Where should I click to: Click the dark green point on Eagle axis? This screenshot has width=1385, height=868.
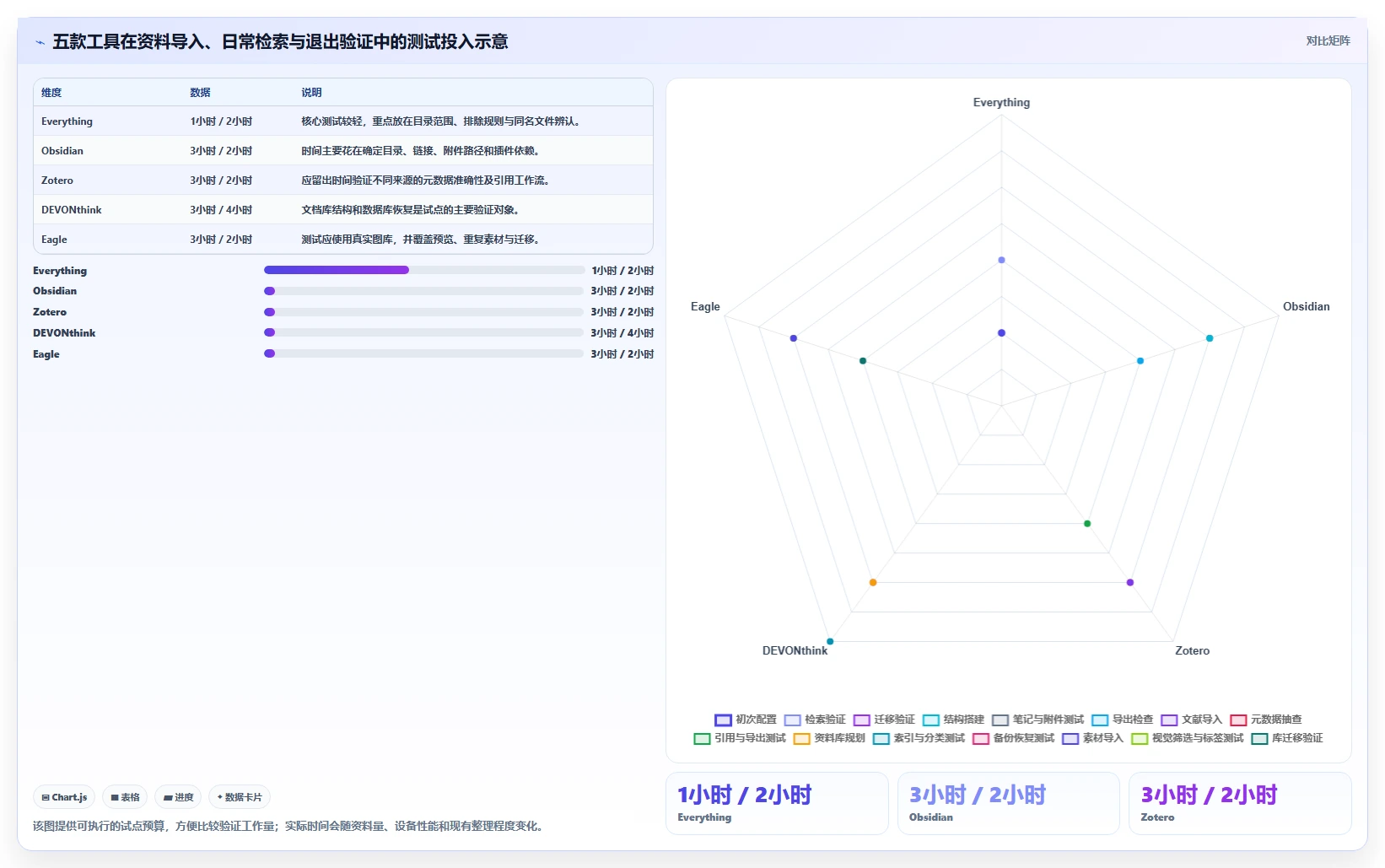coord(863,361)
